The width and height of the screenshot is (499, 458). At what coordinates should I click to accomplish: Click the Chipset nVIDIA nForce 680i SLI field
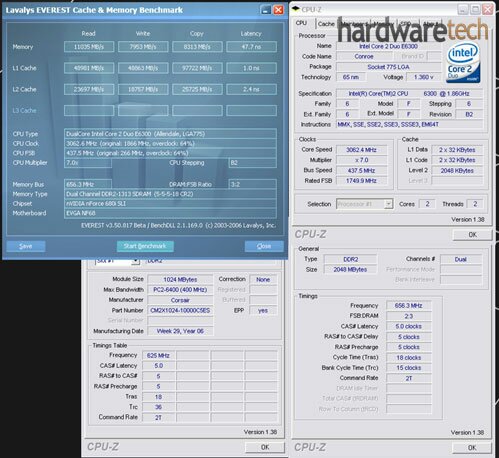point(170,204)
